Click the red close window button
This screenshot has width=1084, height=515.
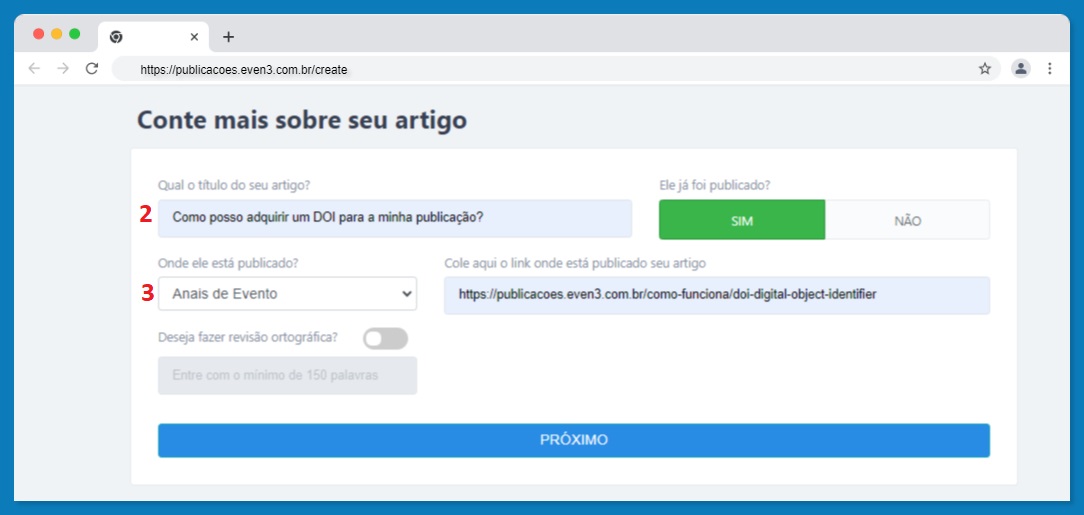coord(39,34)
